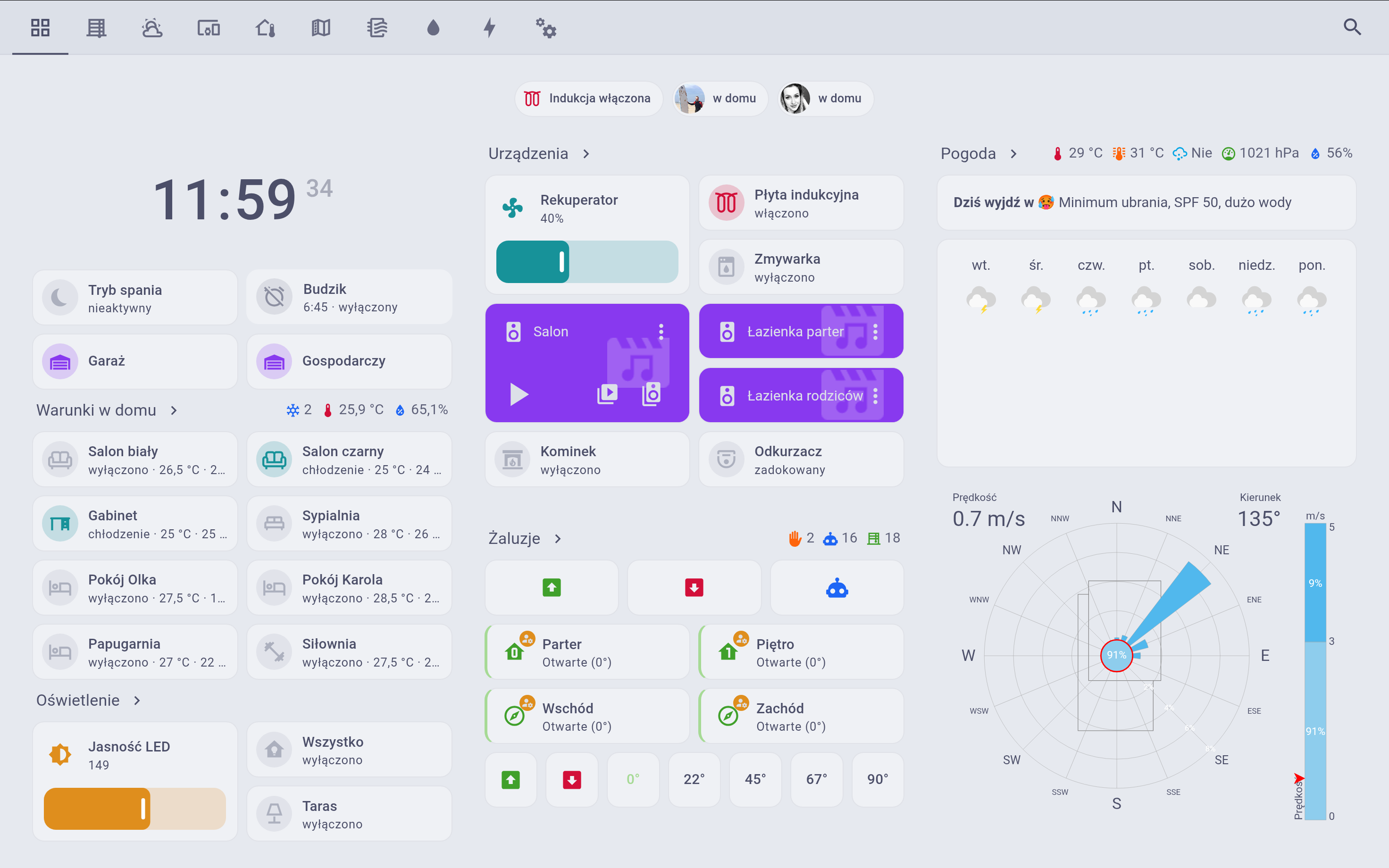Click the Rekuperator fan icon
Viewport: 1389px width, 868px height.
click(x=512, y=208)
